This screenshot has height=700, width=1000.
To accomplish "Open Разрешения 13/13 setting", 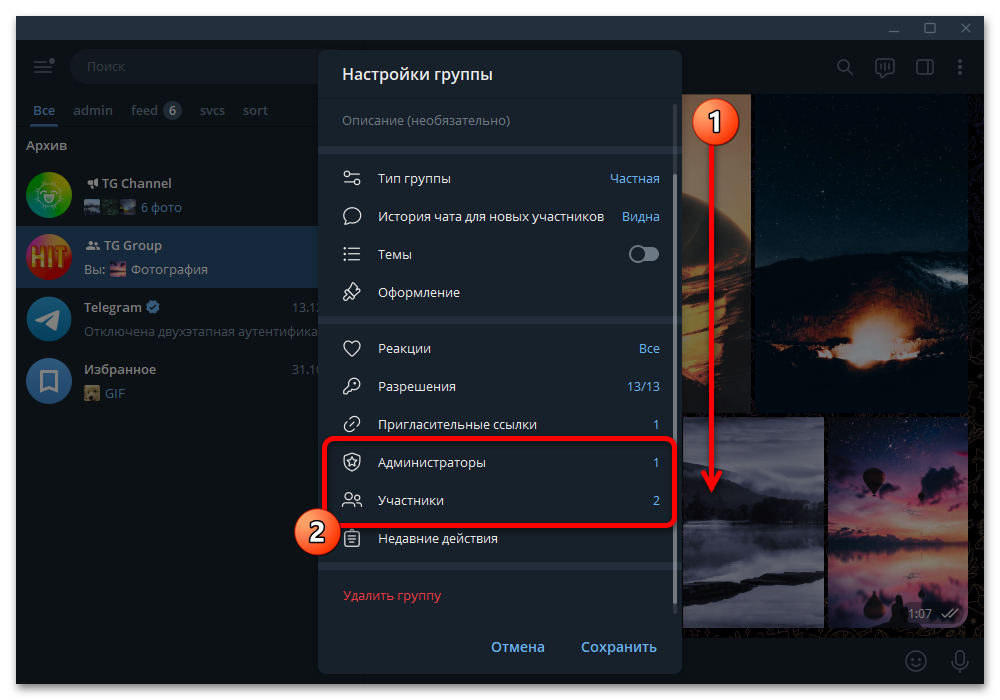I will pyautogui.click(x=643, y=386).
